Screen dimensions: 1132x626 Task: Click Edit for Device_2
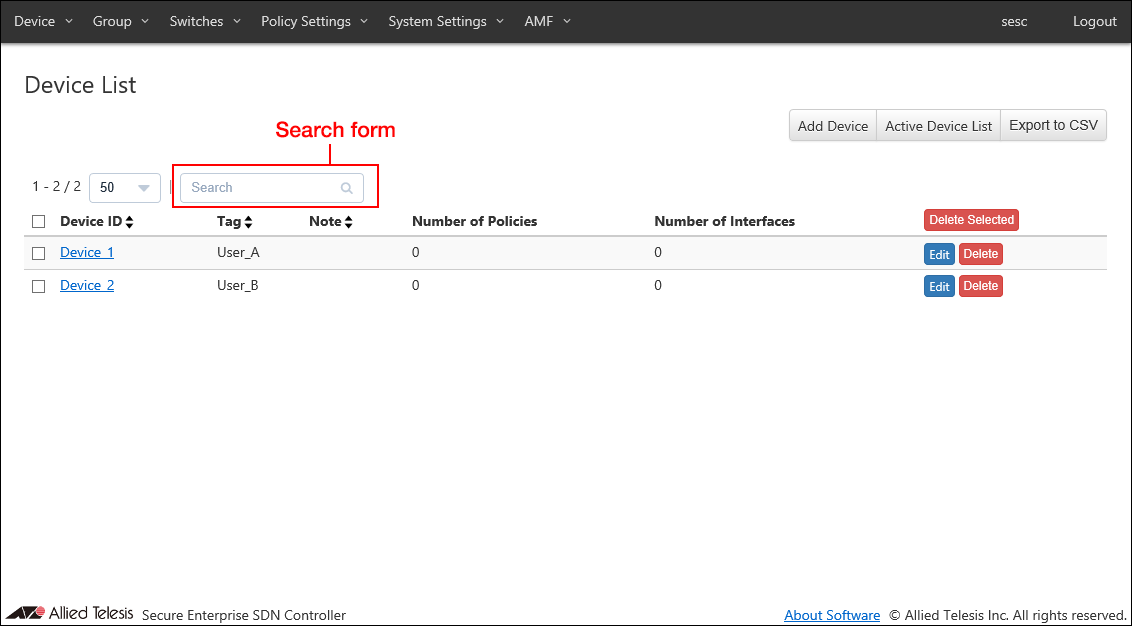pyautogui.click(x=939, y=287)
